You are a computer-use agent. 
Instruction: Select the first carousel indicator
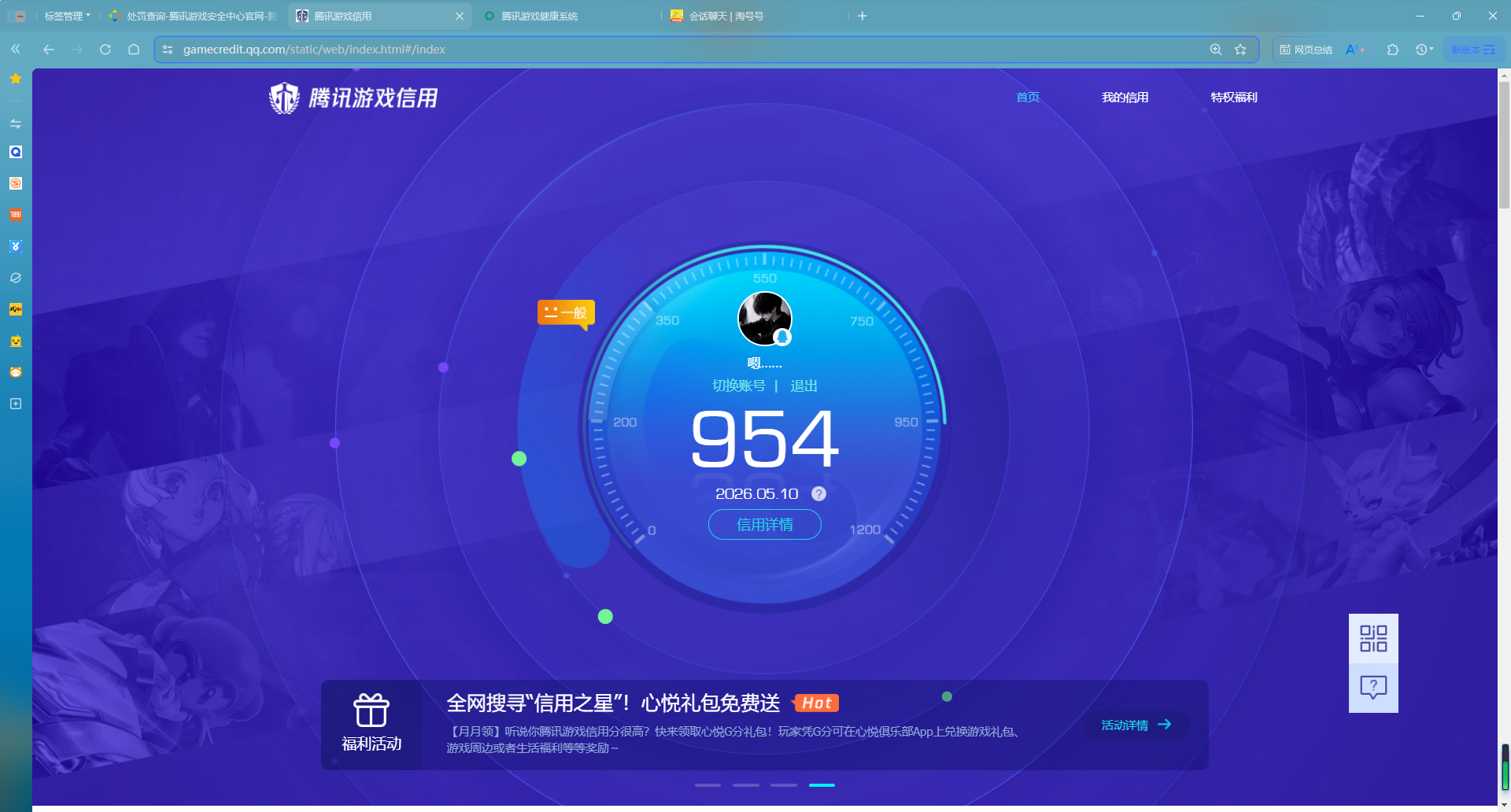(x=708, y=785)
